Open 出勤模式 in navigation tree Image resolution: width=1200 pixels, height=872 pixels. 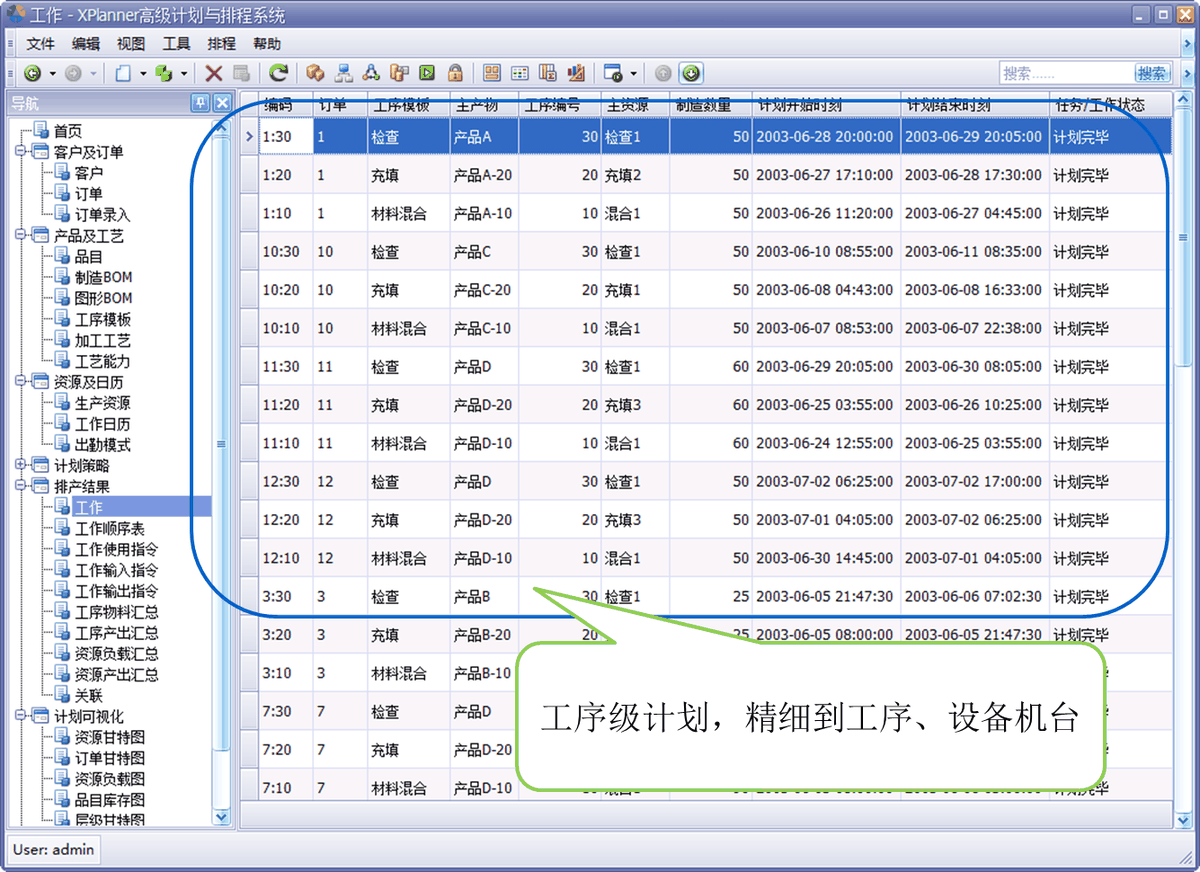pos(103,445)
